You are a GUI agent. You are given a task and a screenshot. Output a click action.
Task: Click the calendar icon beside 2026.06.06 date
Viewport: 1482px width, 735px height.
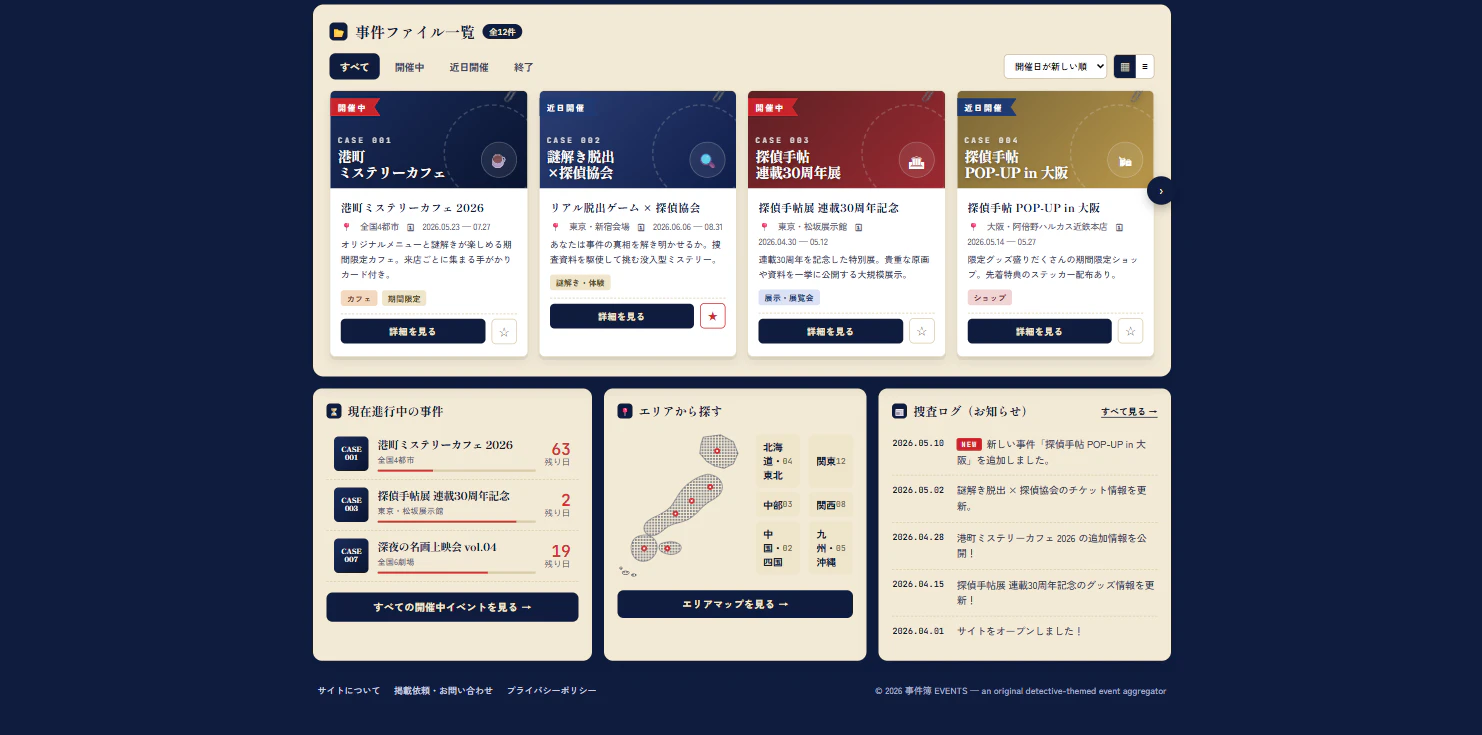pos(641,228)
